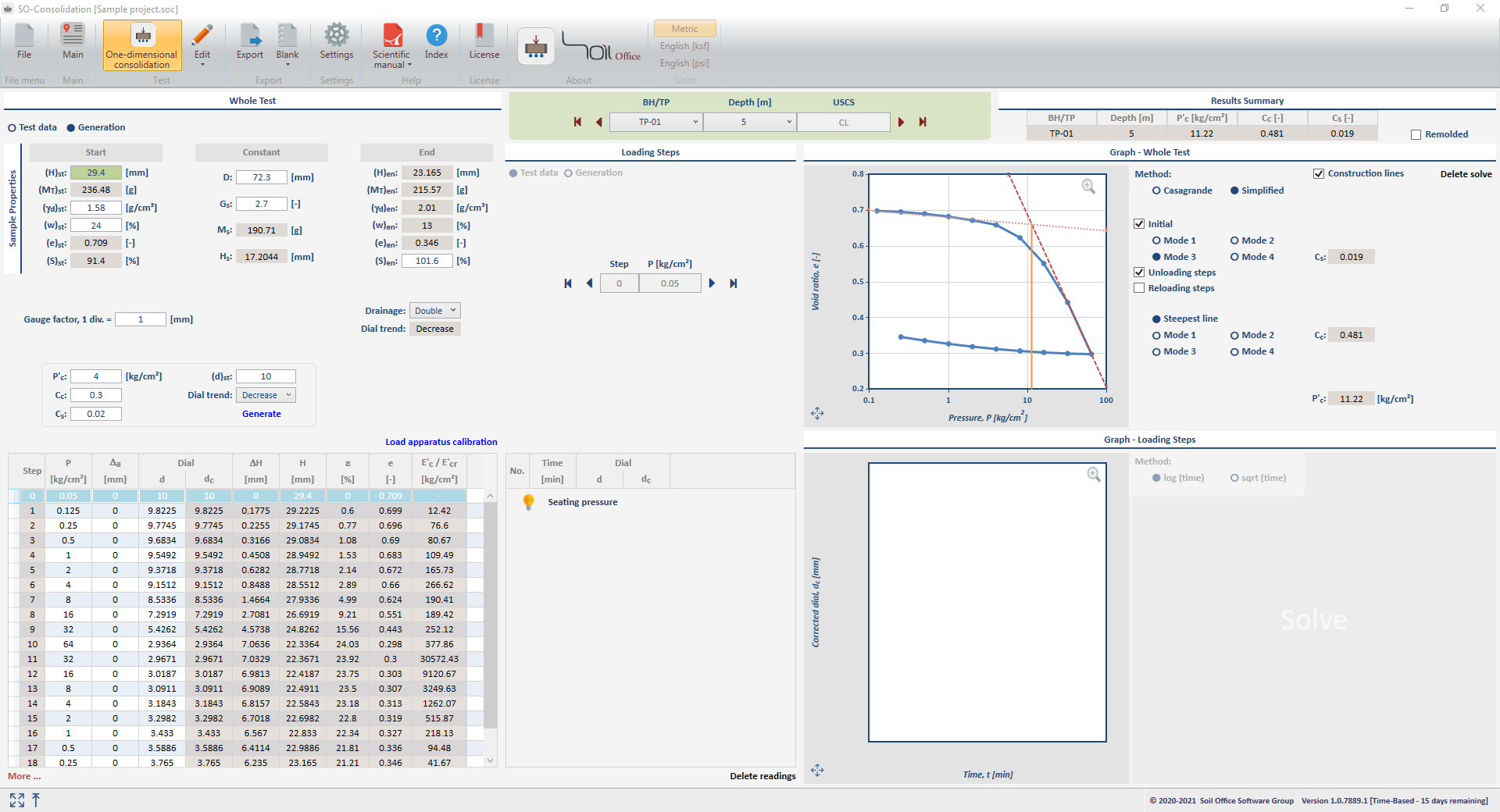Select the English [ksf] units option

coord(684,46)
